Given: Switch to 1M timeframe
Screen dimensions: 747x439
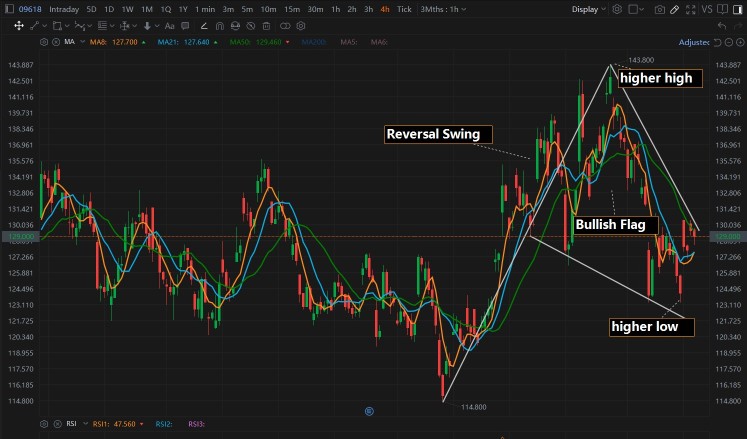Looking at the screenshot, I should coord(147,9).
